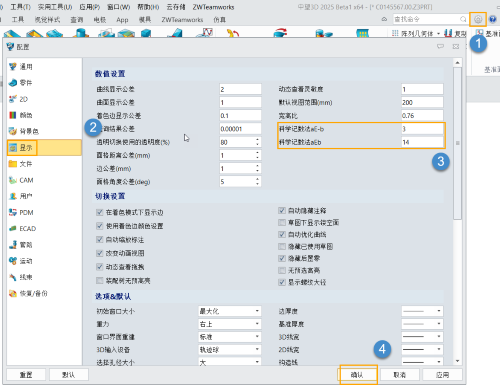Click the 曲线显示公差 input field
500x391 pixels.
click(x=240, y=89)
